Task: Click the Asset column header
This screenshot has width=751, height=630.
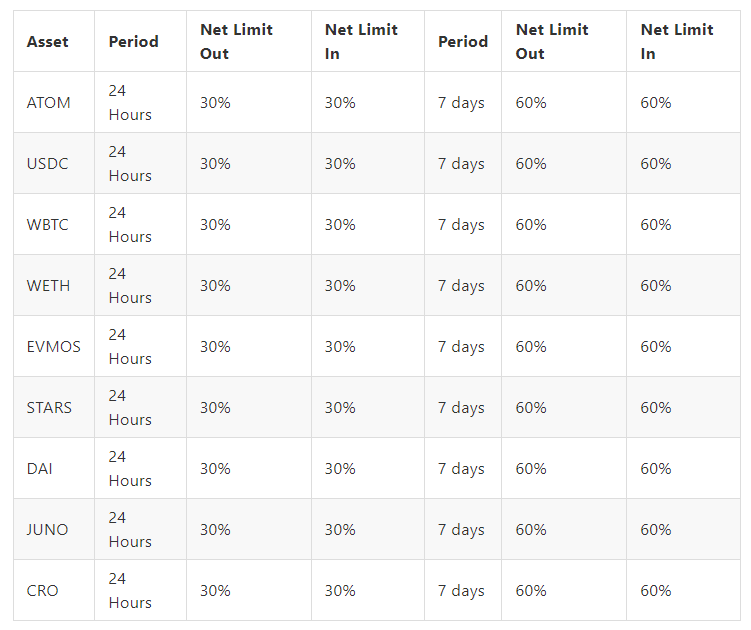Action: (x=47, y=42)
